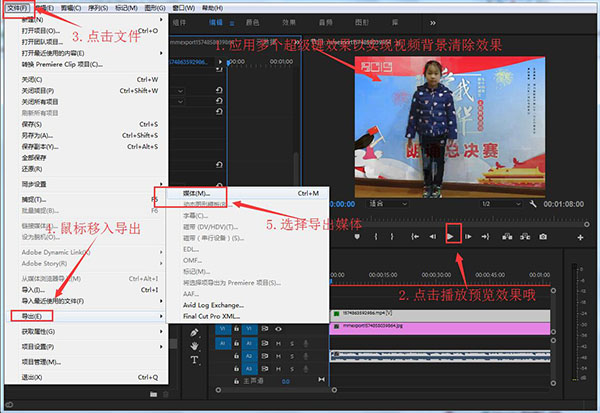Open the 1/2 playback resolution dropdown
This screenshot has width=600, height=413.
click(501, 204)
